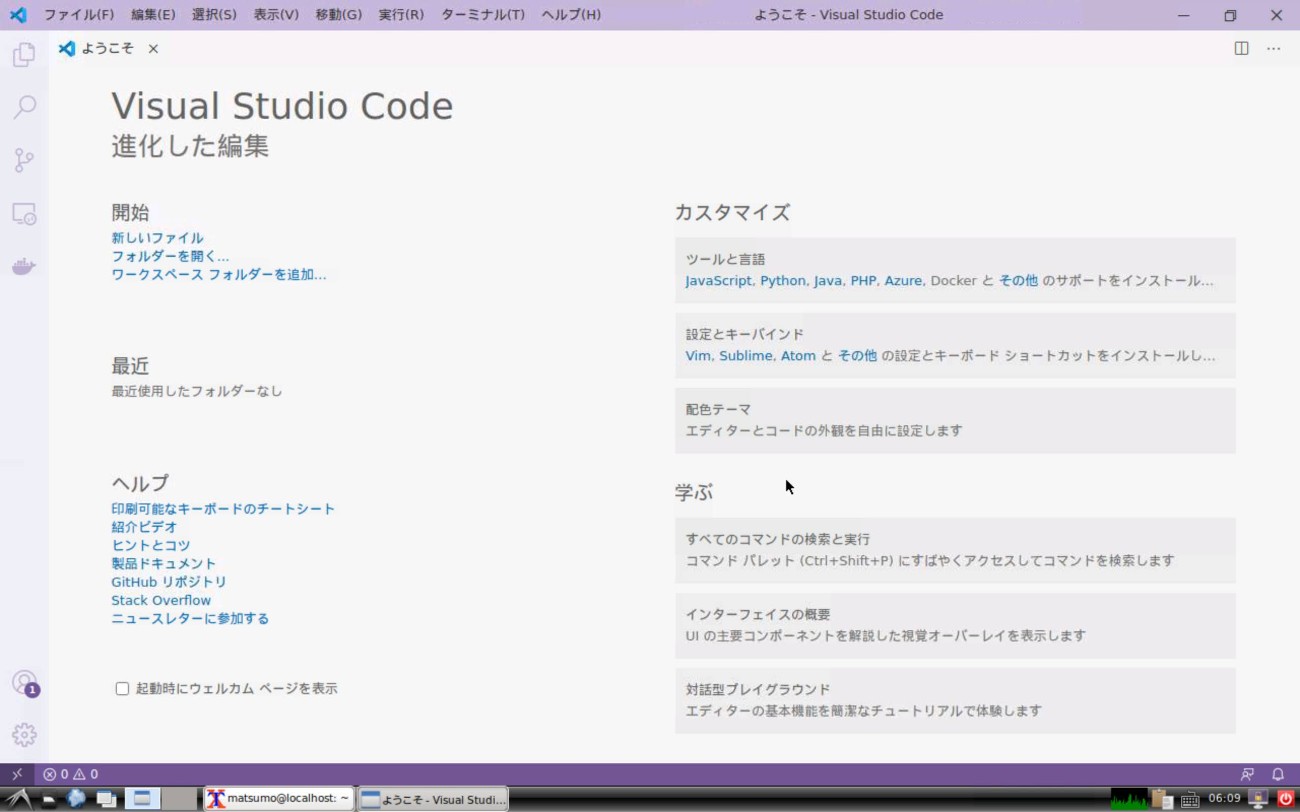The width and height of the screenshot is (1300, 812).
Task: Click ニュースレターに参加する link
Action: point(190,618)
